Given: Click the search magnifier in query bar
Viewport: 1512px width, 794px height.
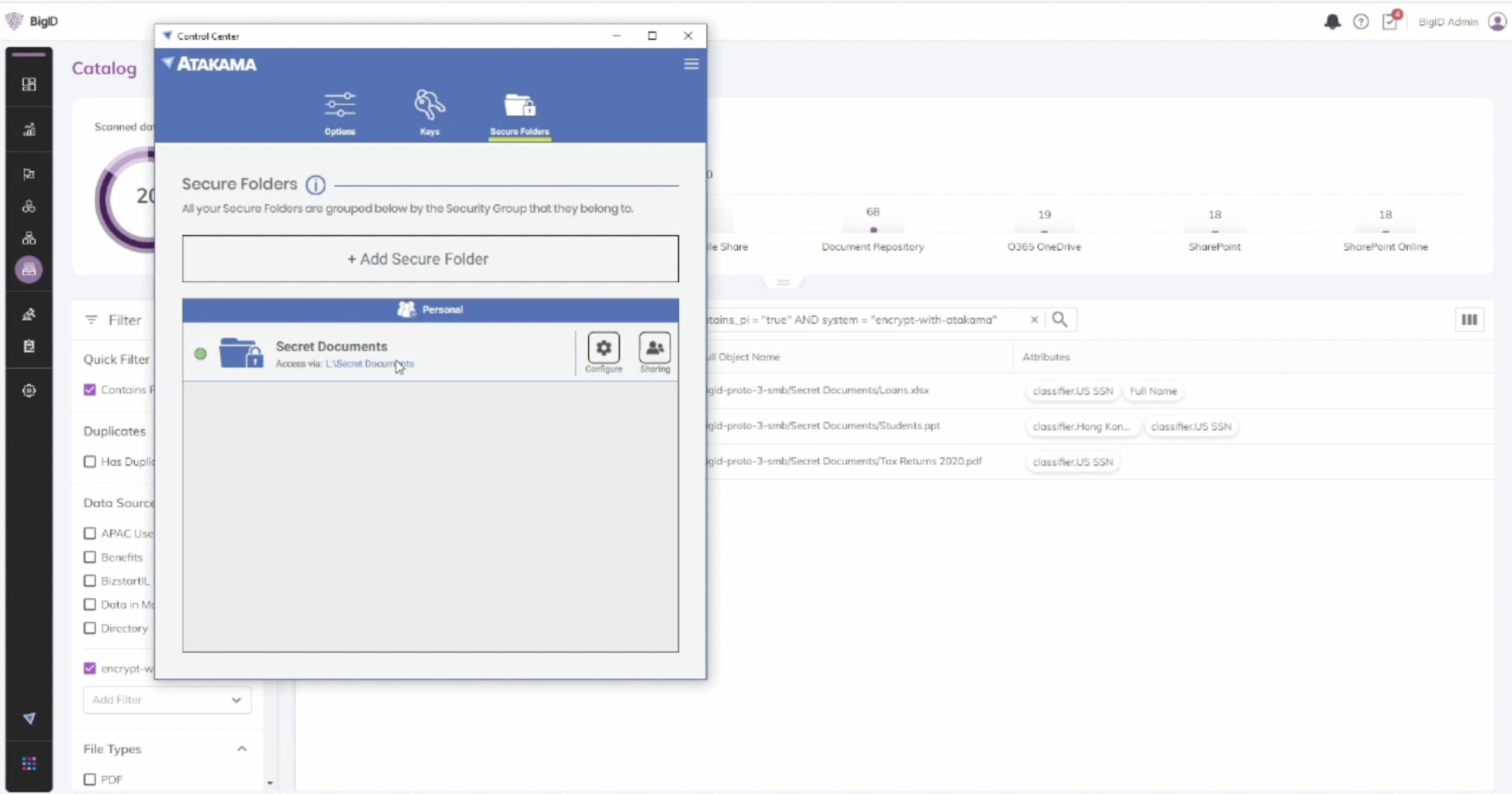Looking at the screenshot, I should coord(1060,320).
